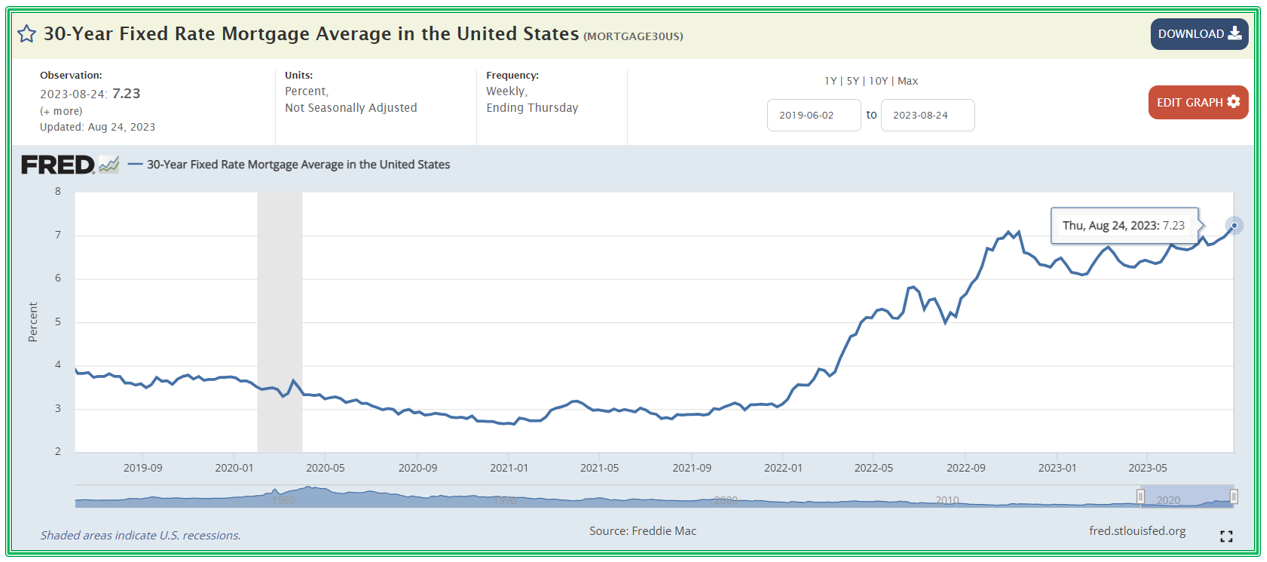
Task: Click the end date field 2023-08-24
Action: tap(927, 115)
